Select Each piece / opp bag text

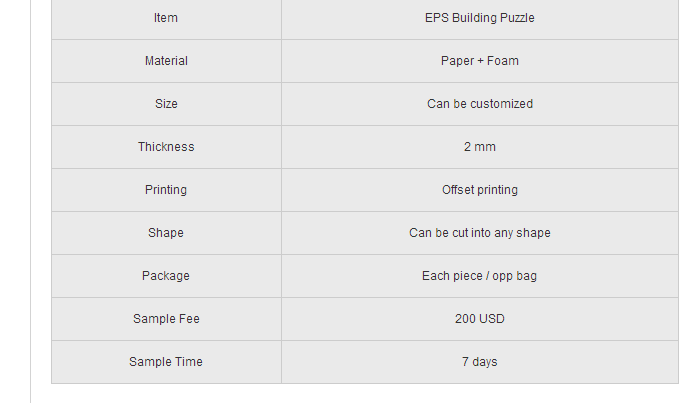tap(480, 276)
